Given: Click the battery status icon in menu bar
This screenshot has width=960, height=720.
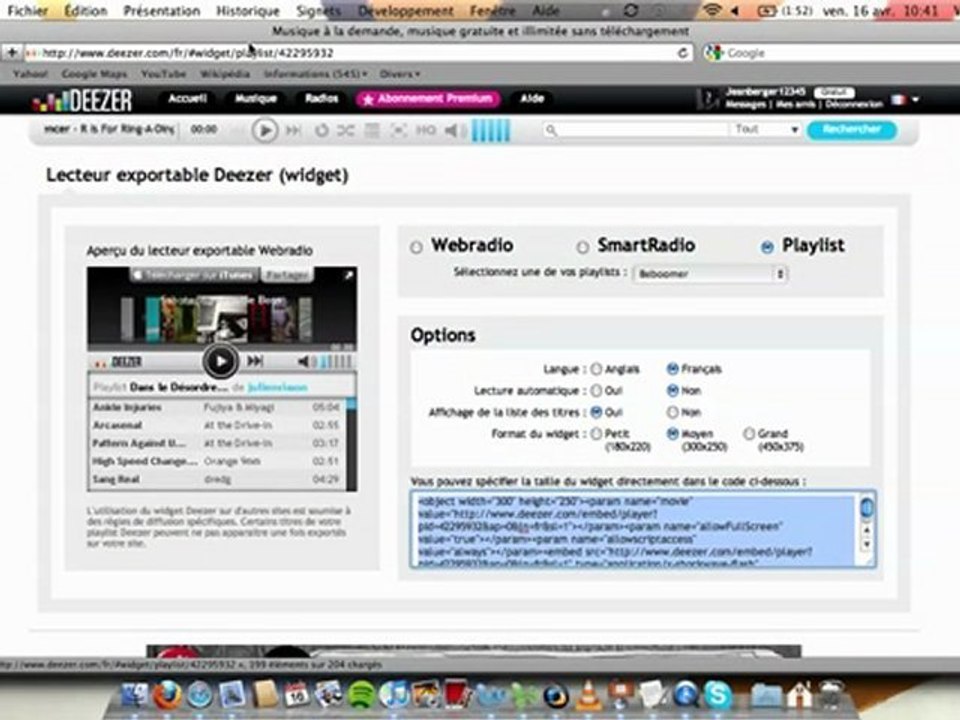Looking at the screenshot, I should 767,10.
